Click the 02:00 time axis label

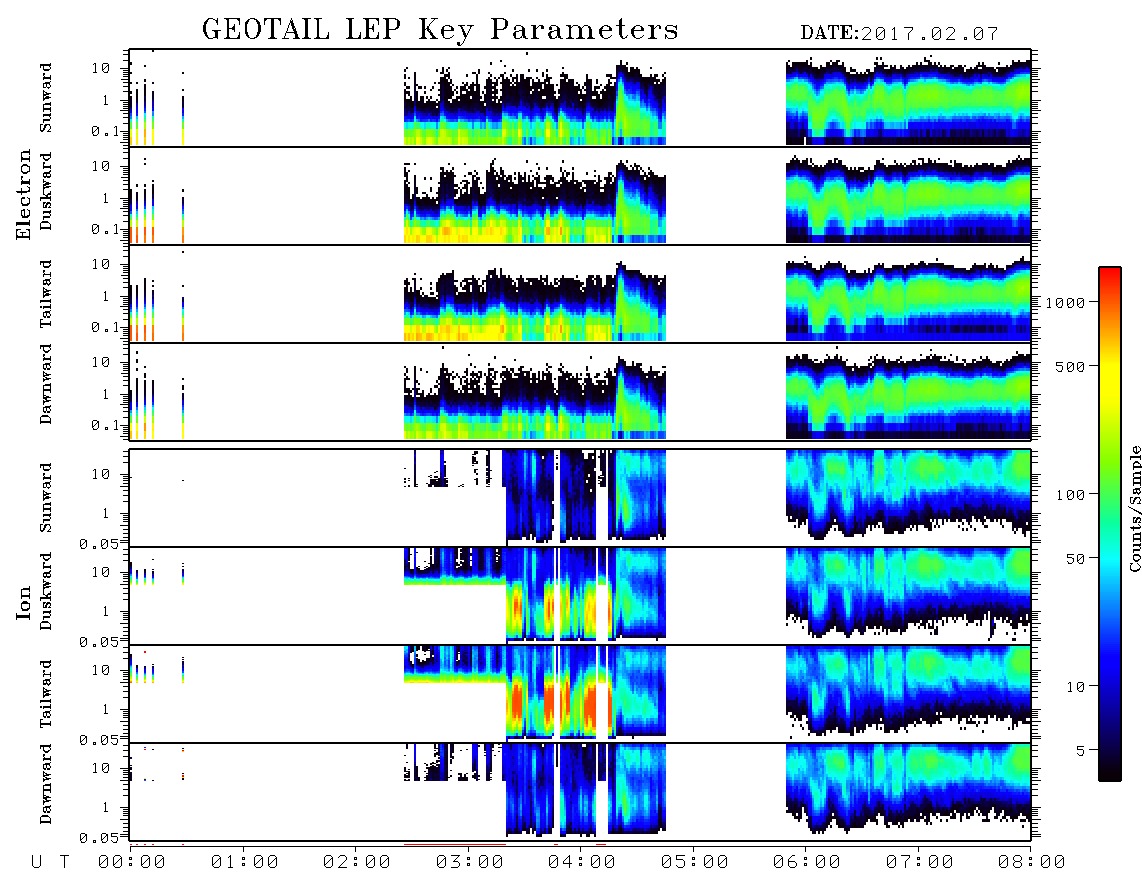pyautogui.click(x=357, y=863)
